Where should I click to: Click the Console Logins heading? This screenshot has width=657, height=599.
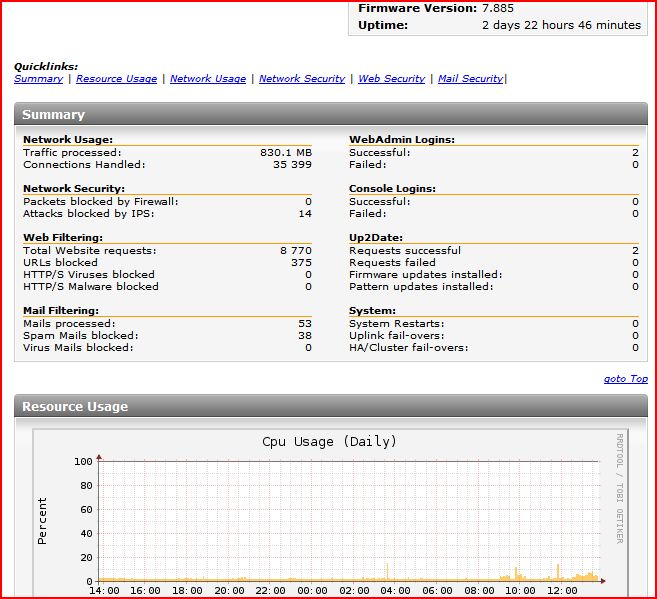(x=392, y=189)
